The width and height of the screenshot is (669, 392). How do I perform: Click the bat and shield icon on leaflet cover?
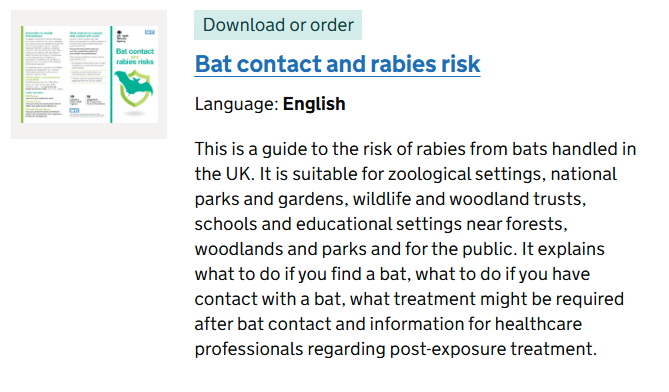(134, 88)
